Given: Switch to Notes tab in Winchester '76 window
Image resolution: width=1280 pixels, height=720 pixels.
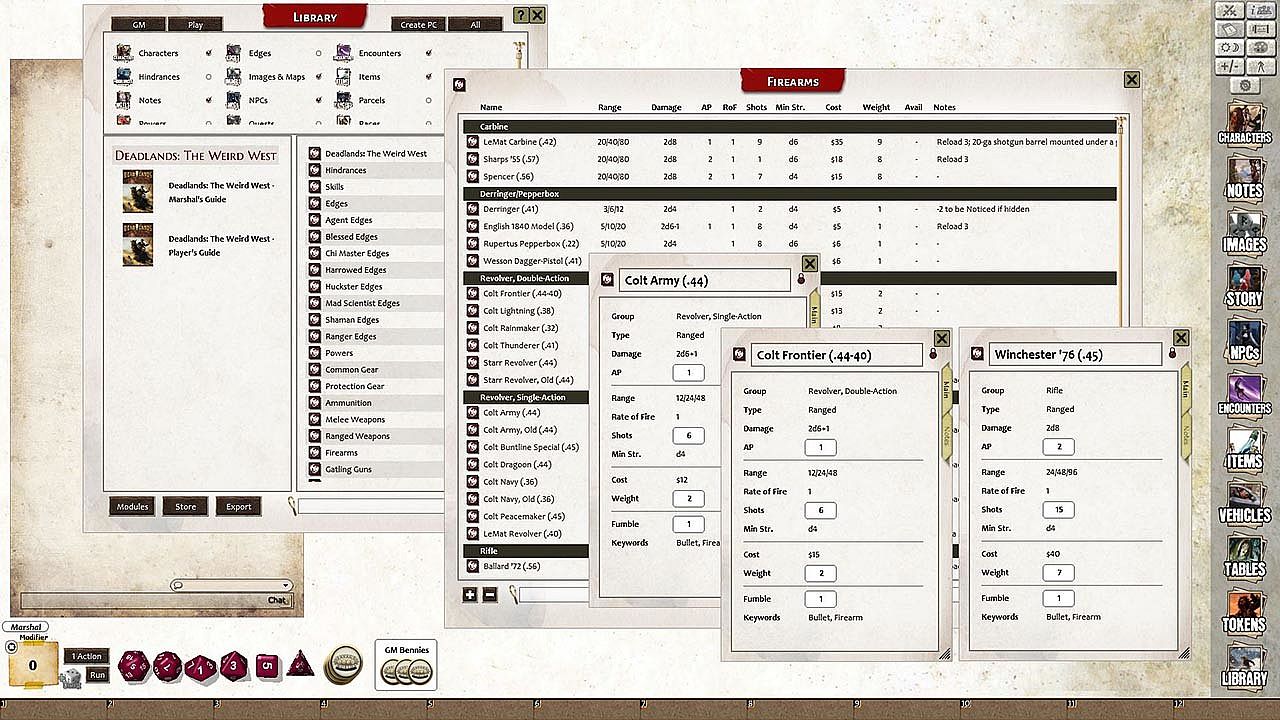Looking at the screenshot, I should 1186,436.
